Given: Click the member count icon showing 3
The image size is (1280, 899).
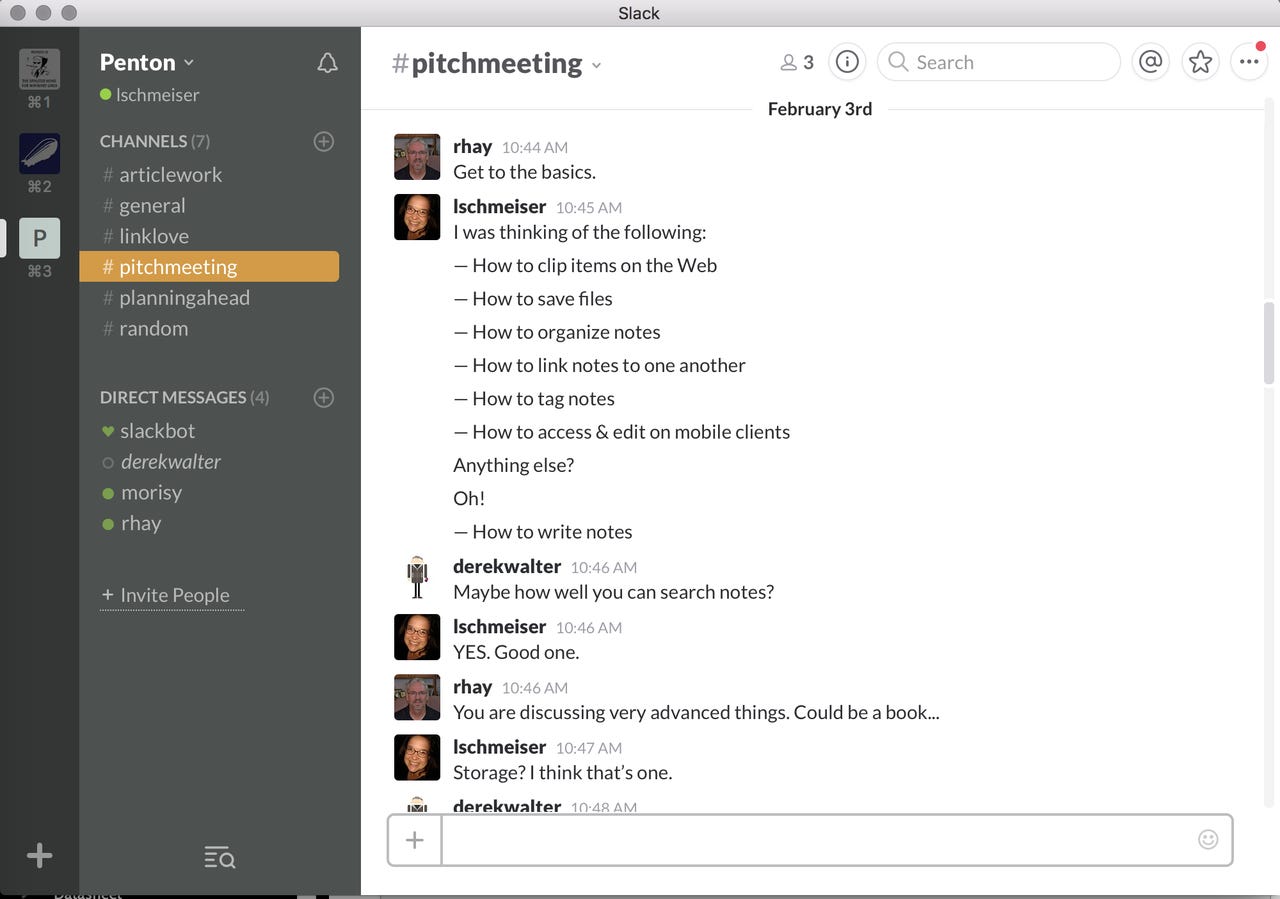Looking at the screenshot, I should (797, 61).
